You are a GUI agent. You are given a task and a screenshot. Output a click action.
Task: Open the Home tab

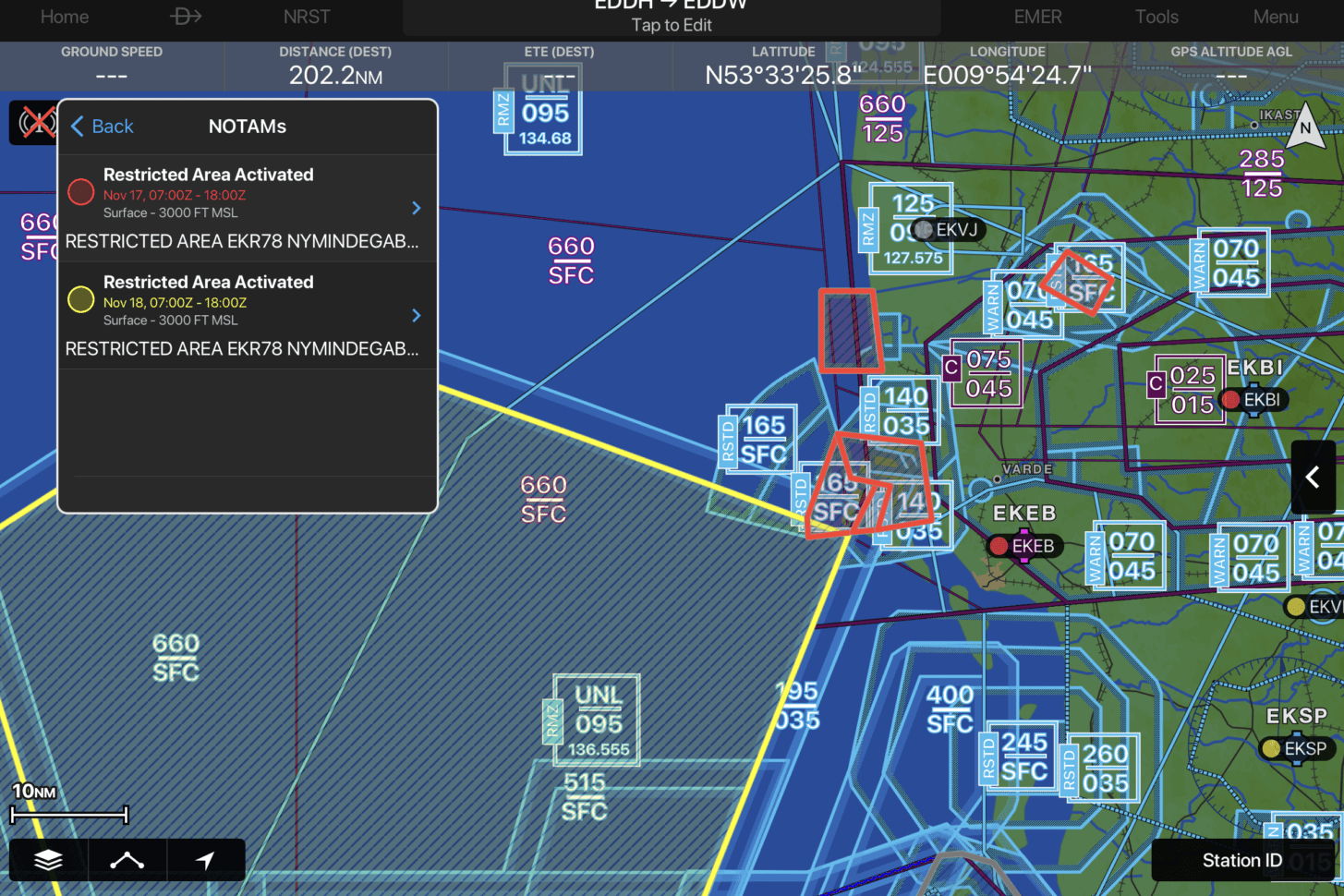coord(65,17)
